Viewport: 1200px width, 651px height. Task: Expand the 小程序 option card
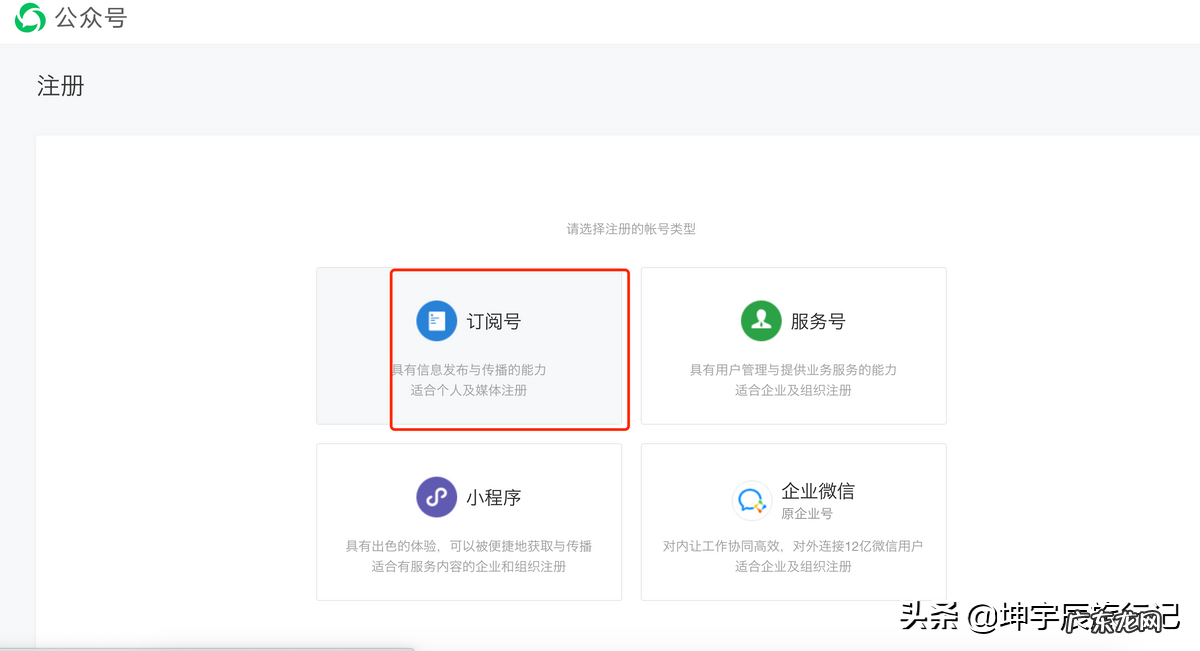(469, 521)
